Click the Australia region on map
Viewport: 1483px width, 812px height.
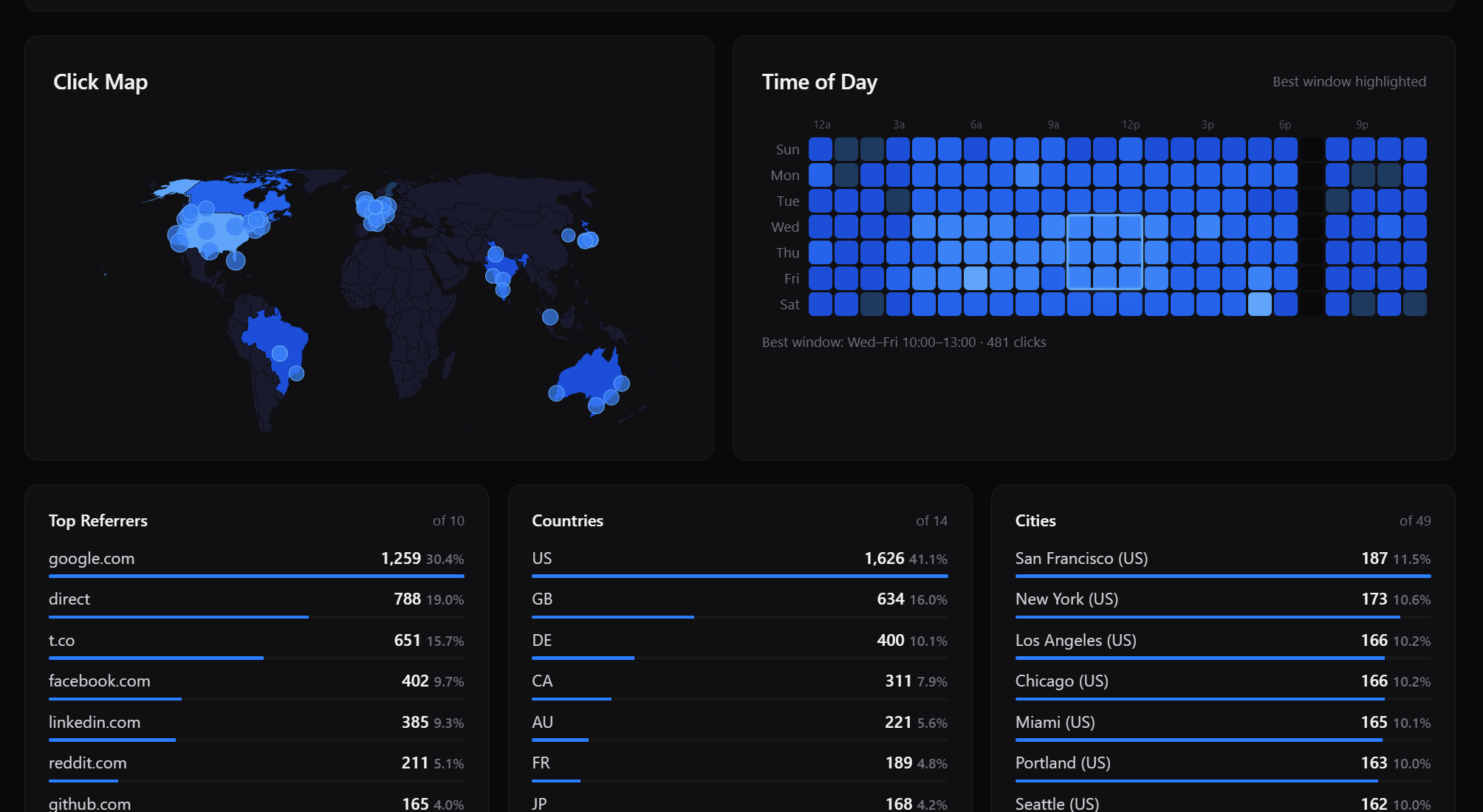[587, 375]
